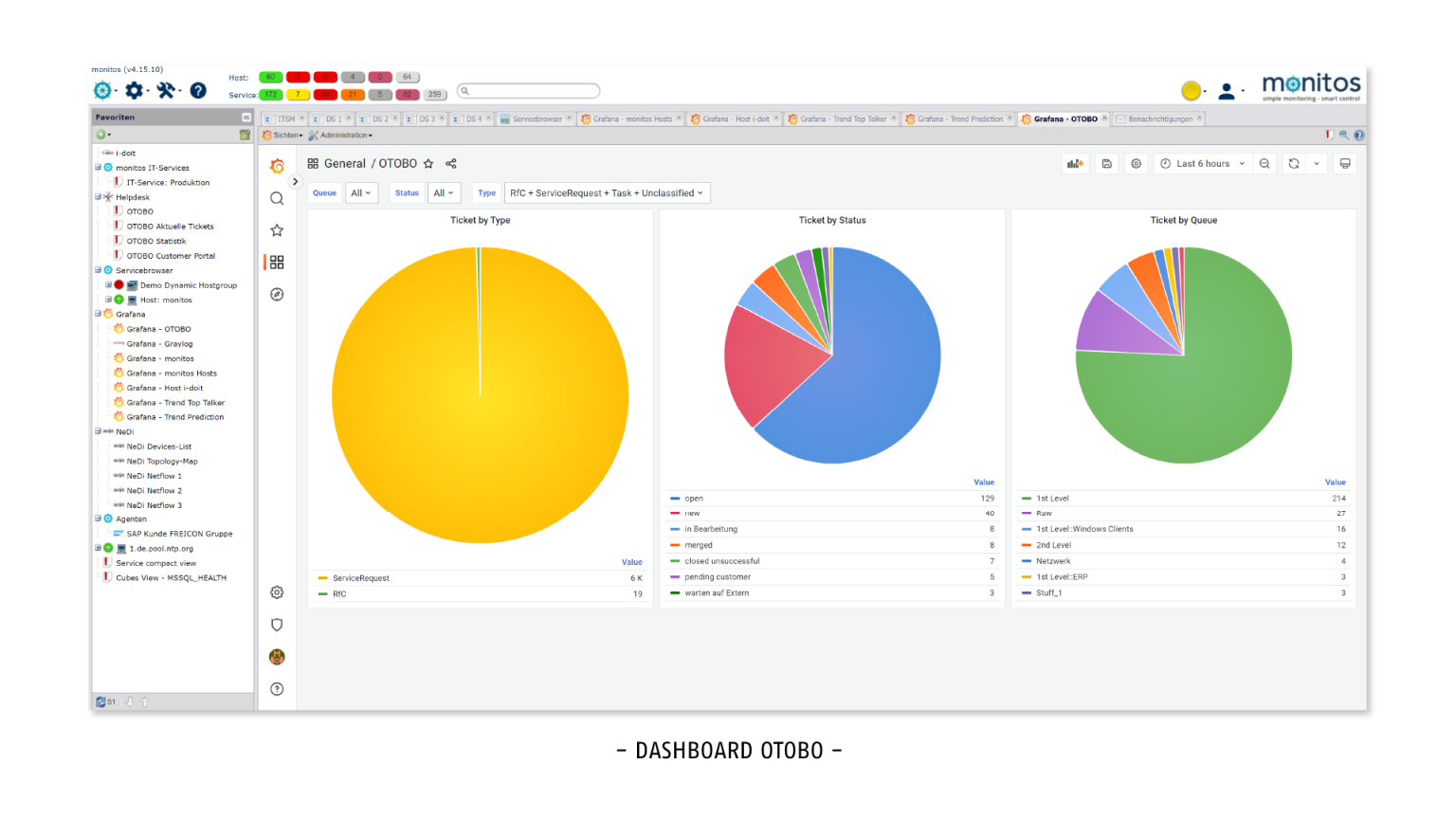
Task: Click the green 172 service status badge
Action: coord(269,95)
